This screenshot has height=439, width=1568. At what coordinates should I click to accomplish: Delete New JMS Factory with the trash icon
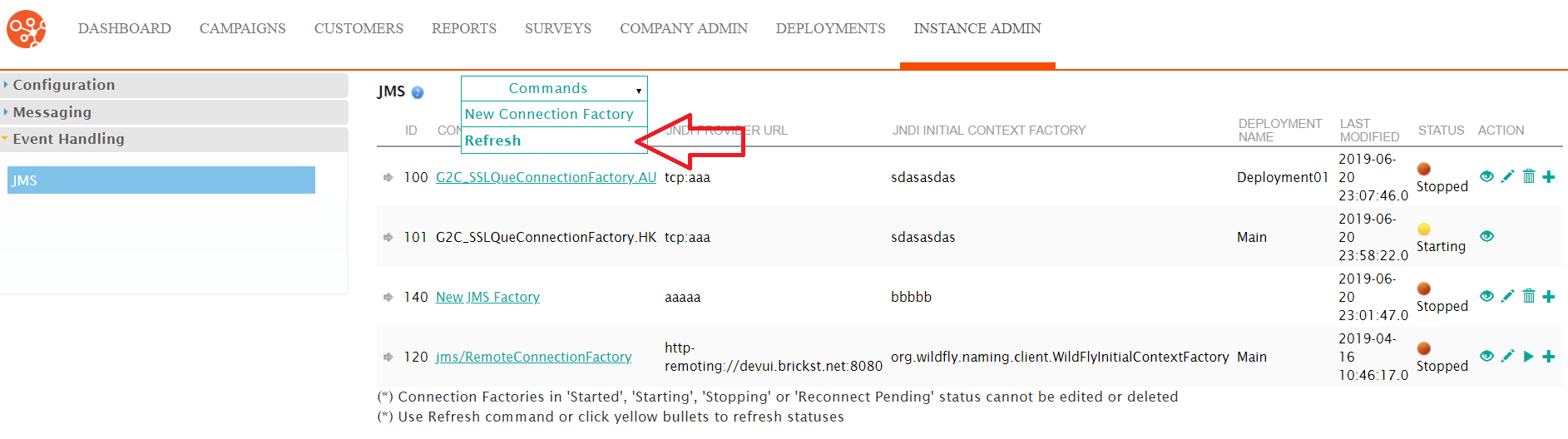(x=1529, y=296)
